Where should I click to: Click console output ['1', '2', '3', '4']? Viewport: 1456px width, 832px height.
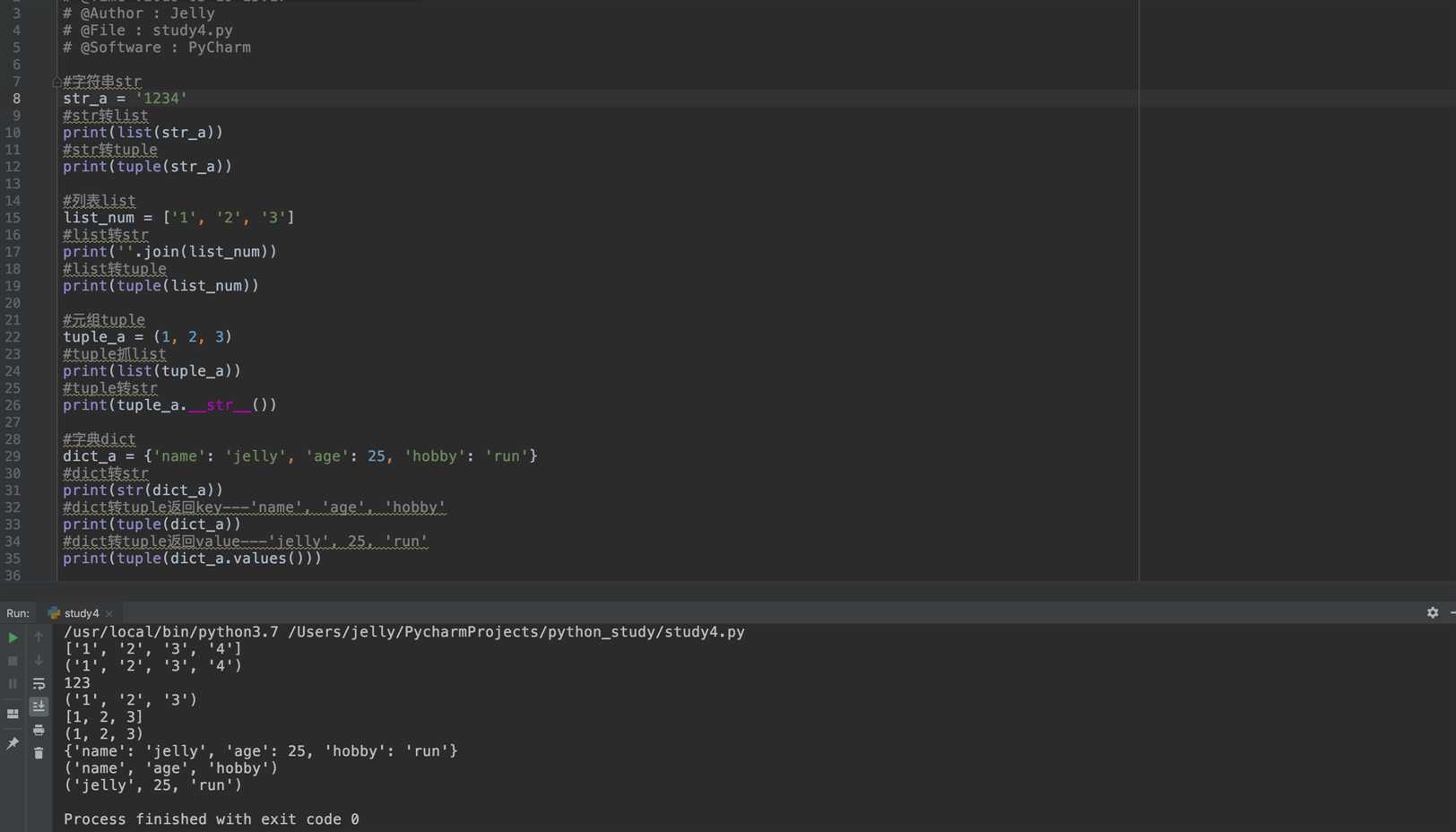tap(152, 649)
